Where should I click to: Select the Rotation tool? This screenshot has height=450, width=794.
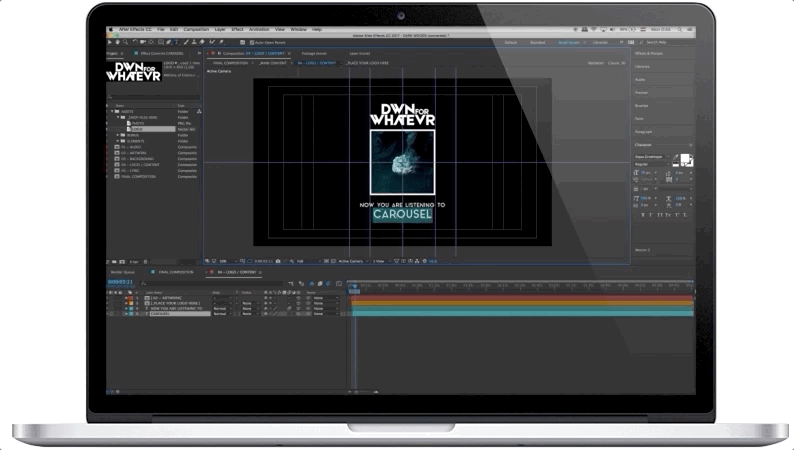point(135,43)
